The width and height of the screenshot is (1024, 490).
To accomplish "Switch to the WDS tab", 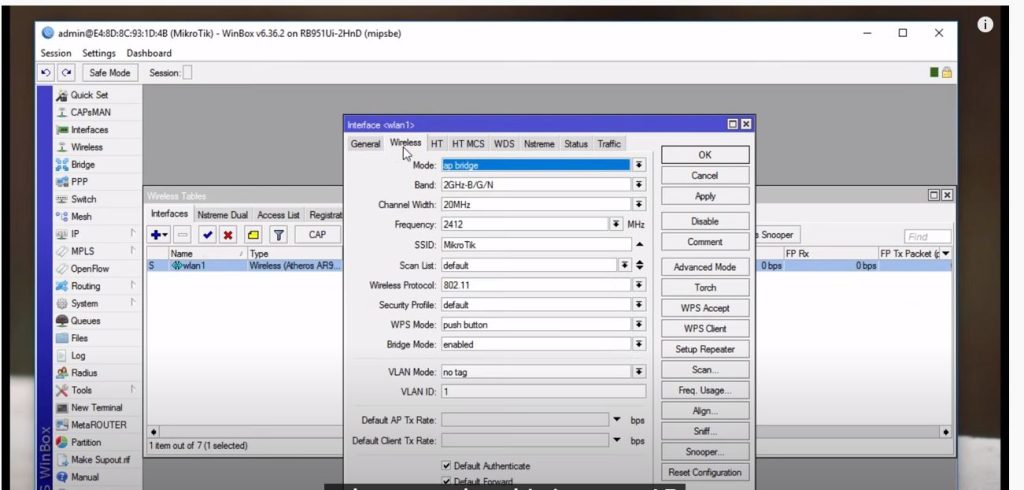I will [504, 144].
